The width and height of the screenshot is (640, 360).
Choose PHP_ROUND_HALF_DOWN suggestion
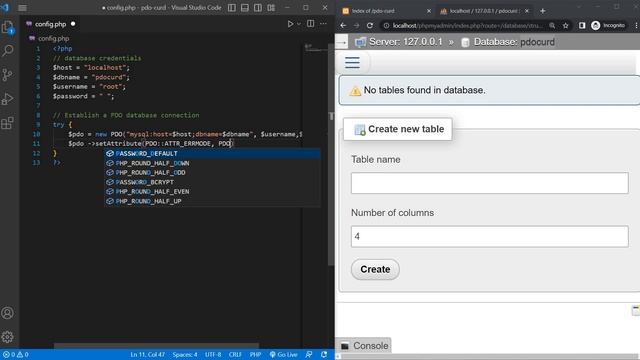tap(212, 163)
